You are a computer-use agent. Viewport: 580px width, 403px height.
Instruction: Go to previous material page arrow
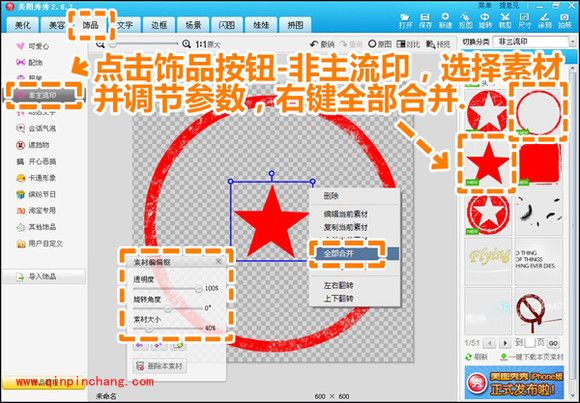(x=489, y=343)
